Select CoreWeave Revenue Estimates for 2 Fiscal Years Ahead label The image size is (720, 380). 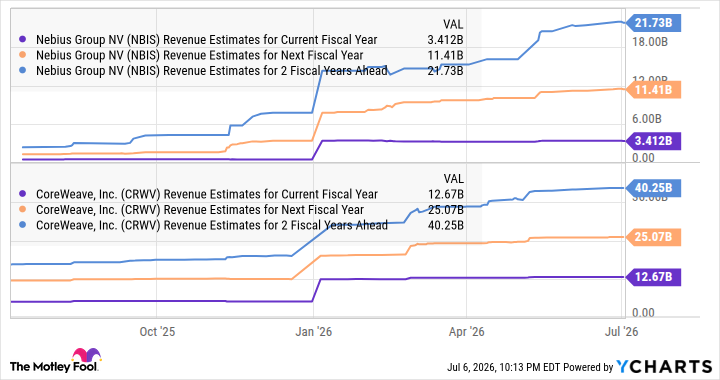click(212, 226)
